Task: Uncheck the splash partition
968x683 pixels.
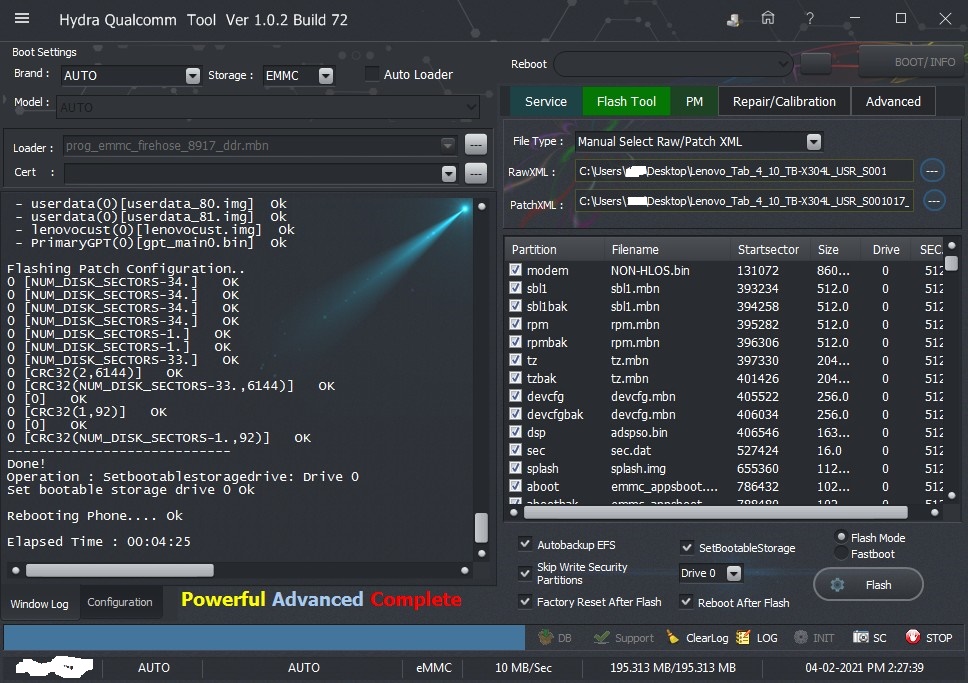Action: click(515, 467)
